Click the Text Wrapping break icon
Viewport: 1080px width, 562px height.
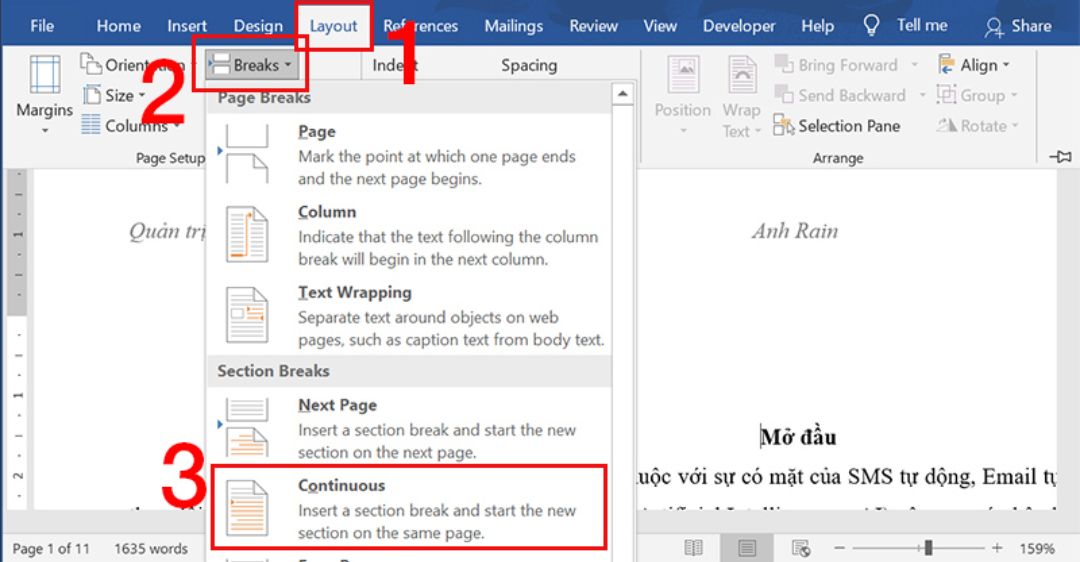(247, 316)
